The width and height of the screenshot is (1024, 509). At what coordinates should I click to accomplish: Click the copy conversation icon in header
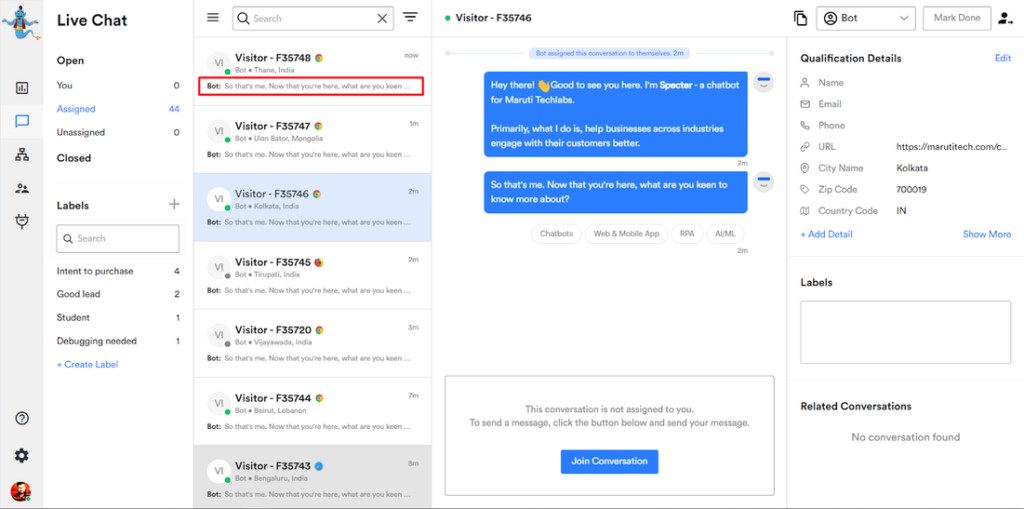[800, 18]
